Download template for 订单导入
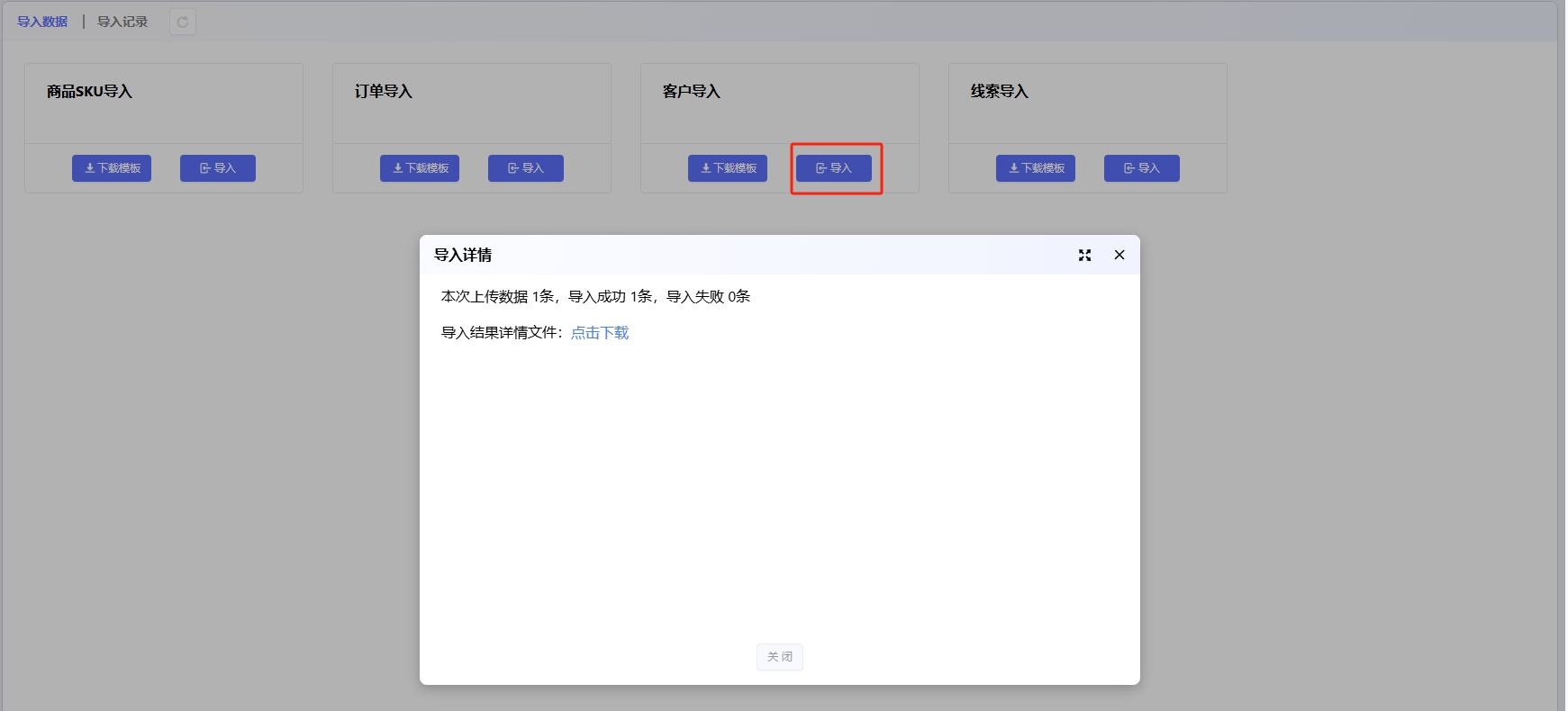1568x711 pixels. [x=420, y=168]
